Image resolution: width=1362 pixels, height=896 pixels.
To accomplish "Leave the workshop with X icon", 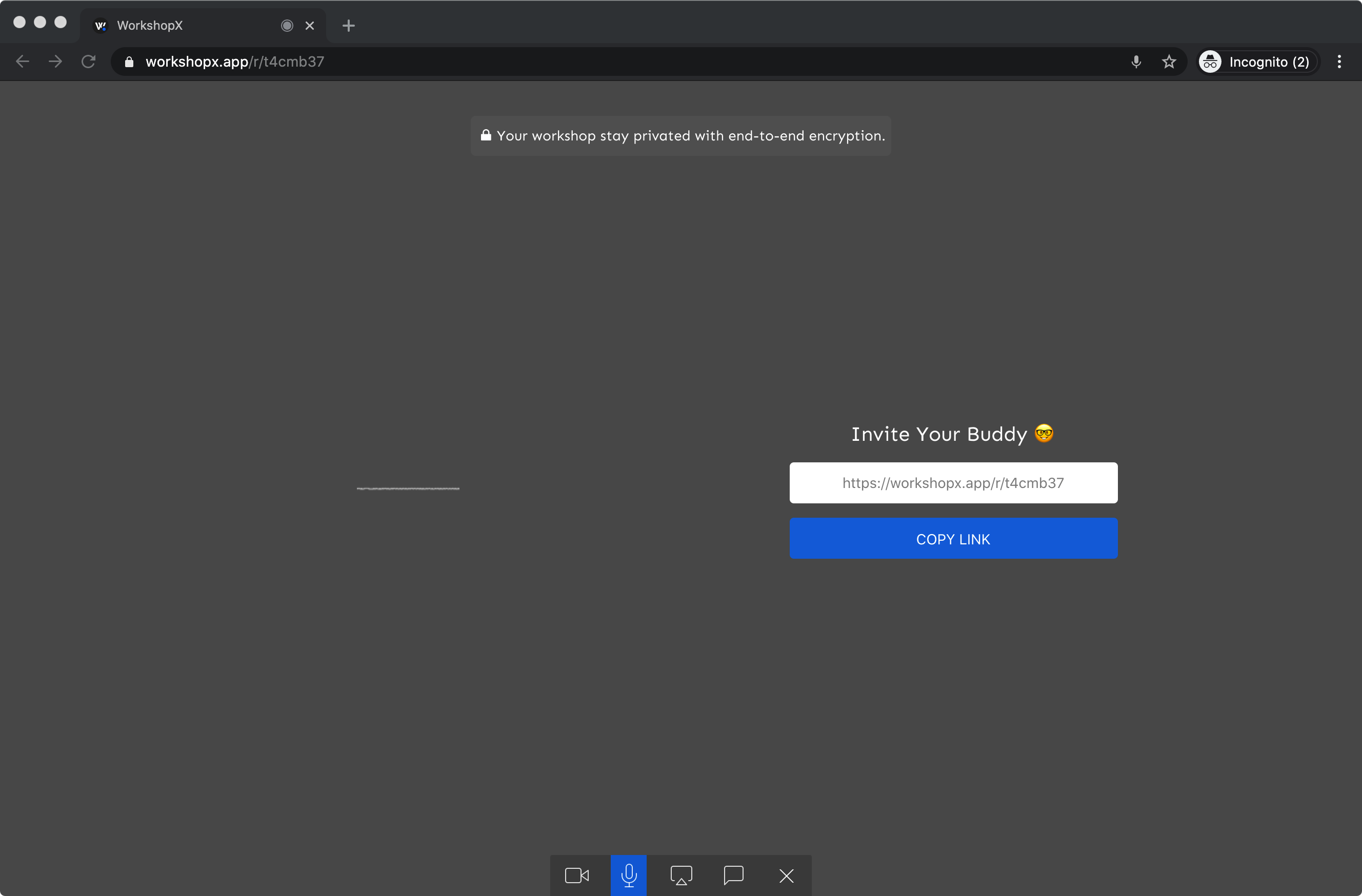I will (786, 875).
